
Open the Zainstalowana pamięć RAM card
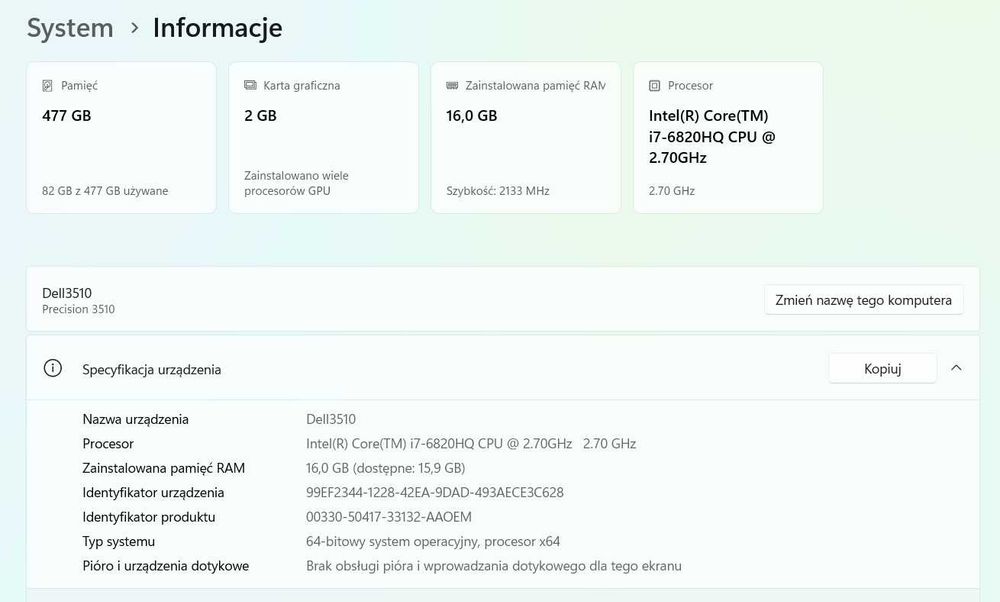[526, 138]
